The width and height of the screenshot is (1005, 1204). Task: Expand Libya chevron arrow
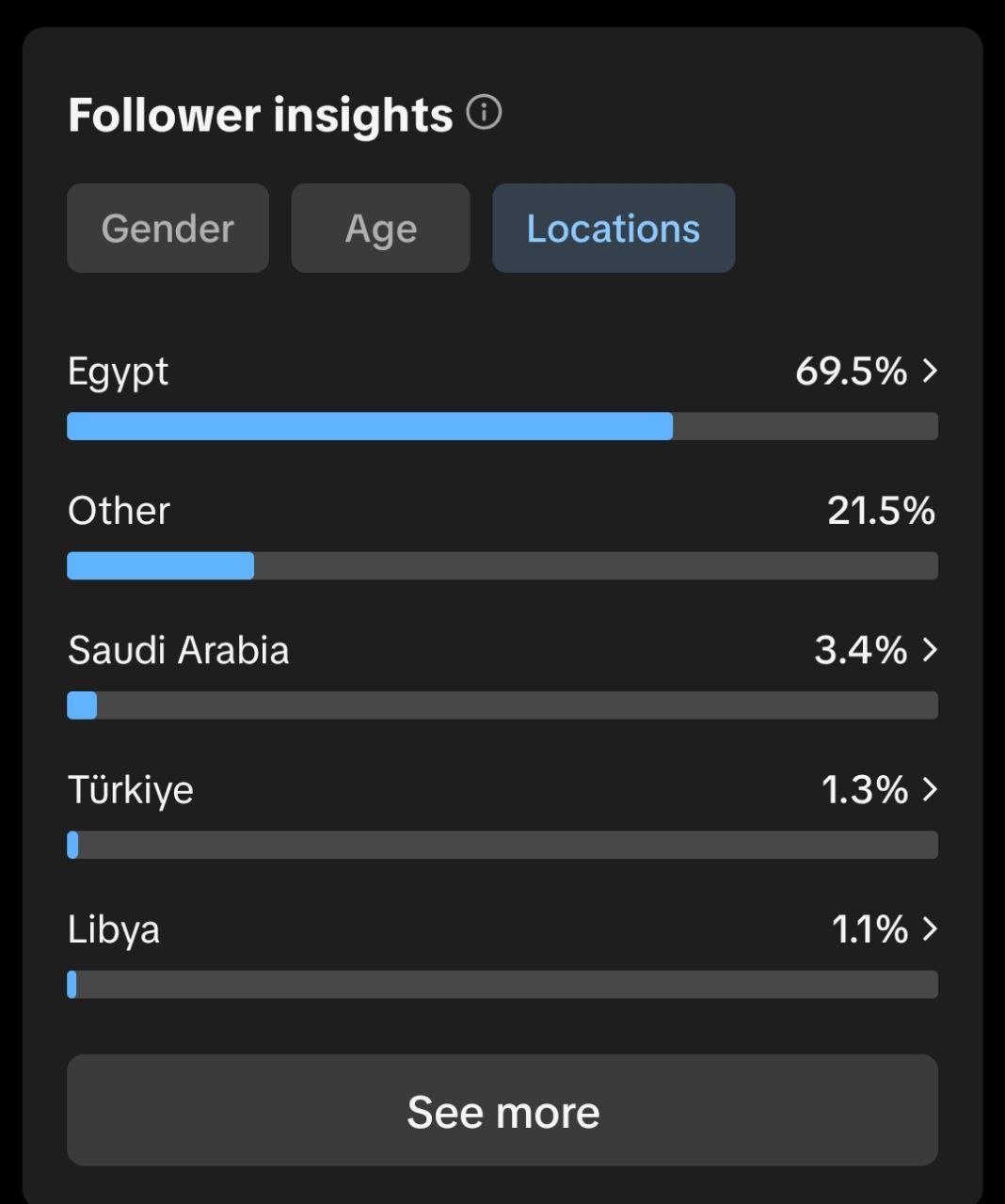pyautogui.click(x=930, y=929)
